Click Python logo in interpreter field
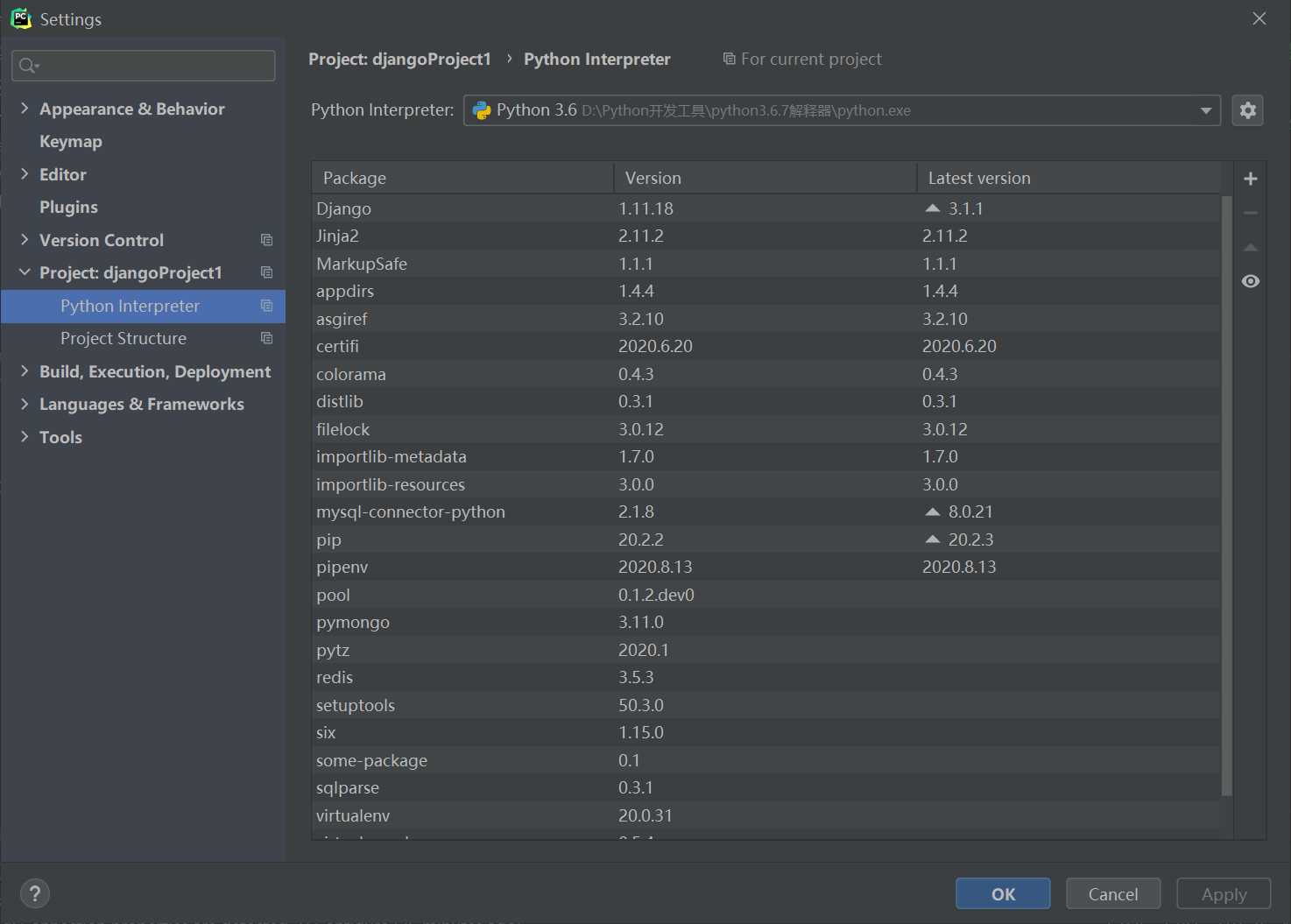The width and height of the screenshot is (1291, 924). 482,110
